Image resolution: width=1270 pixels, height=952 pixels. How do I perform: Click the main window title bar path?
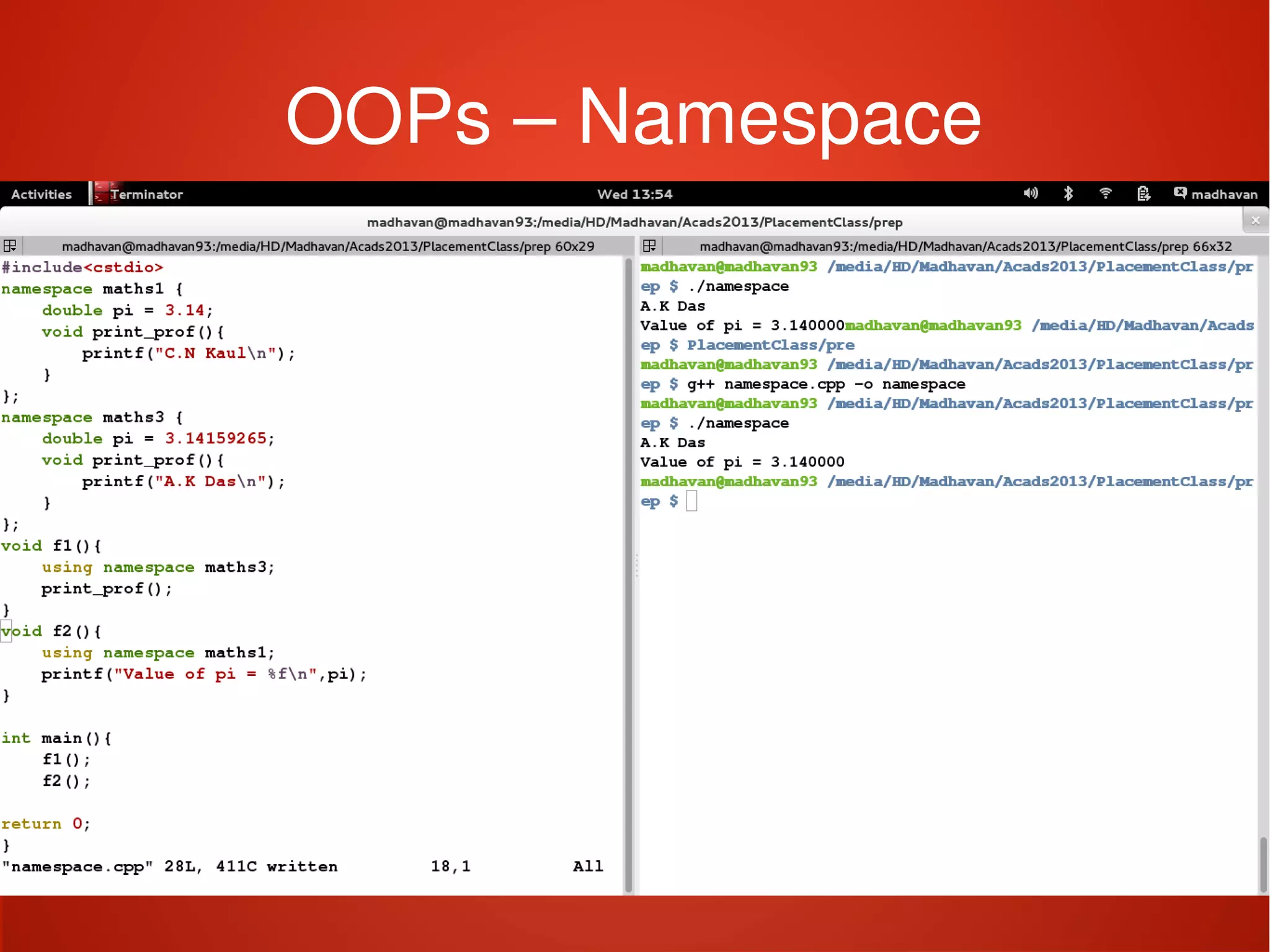[x=634, y=222]
